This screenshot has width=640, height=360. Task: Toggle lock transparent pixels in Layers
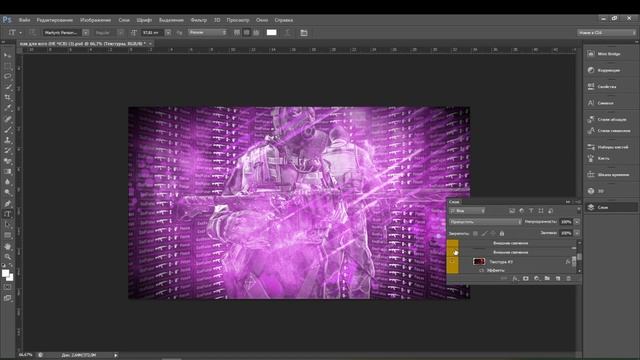[x=475, y=233]
